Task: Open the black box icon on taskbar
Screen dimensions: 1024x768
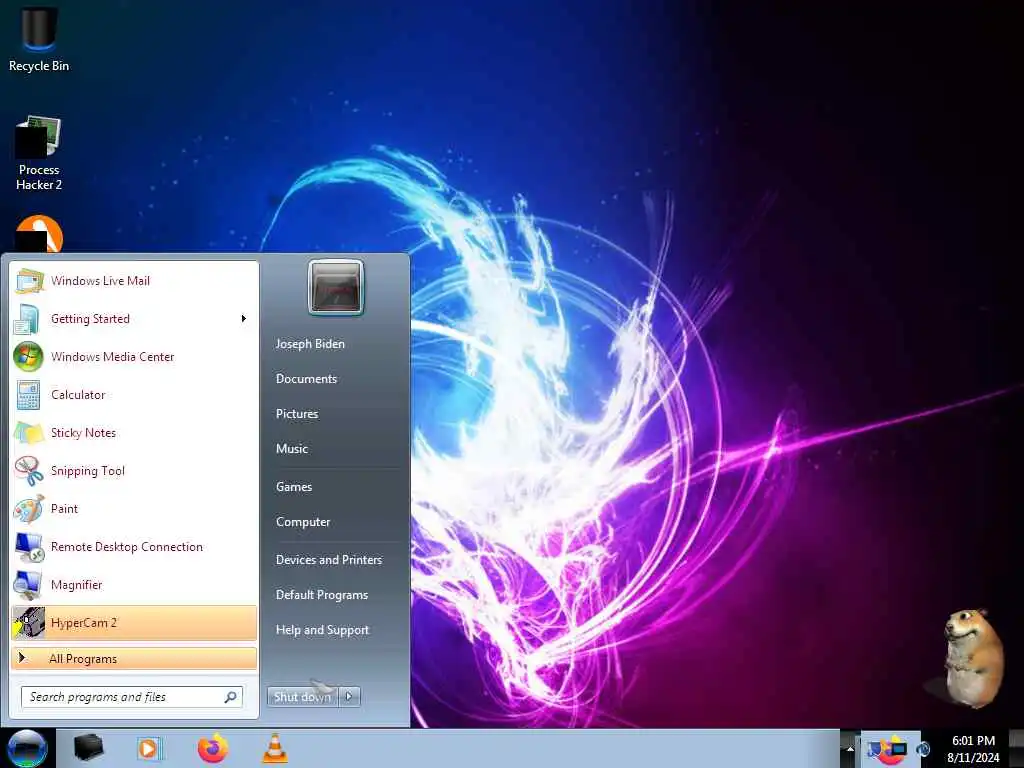Action: click(88, 747)
